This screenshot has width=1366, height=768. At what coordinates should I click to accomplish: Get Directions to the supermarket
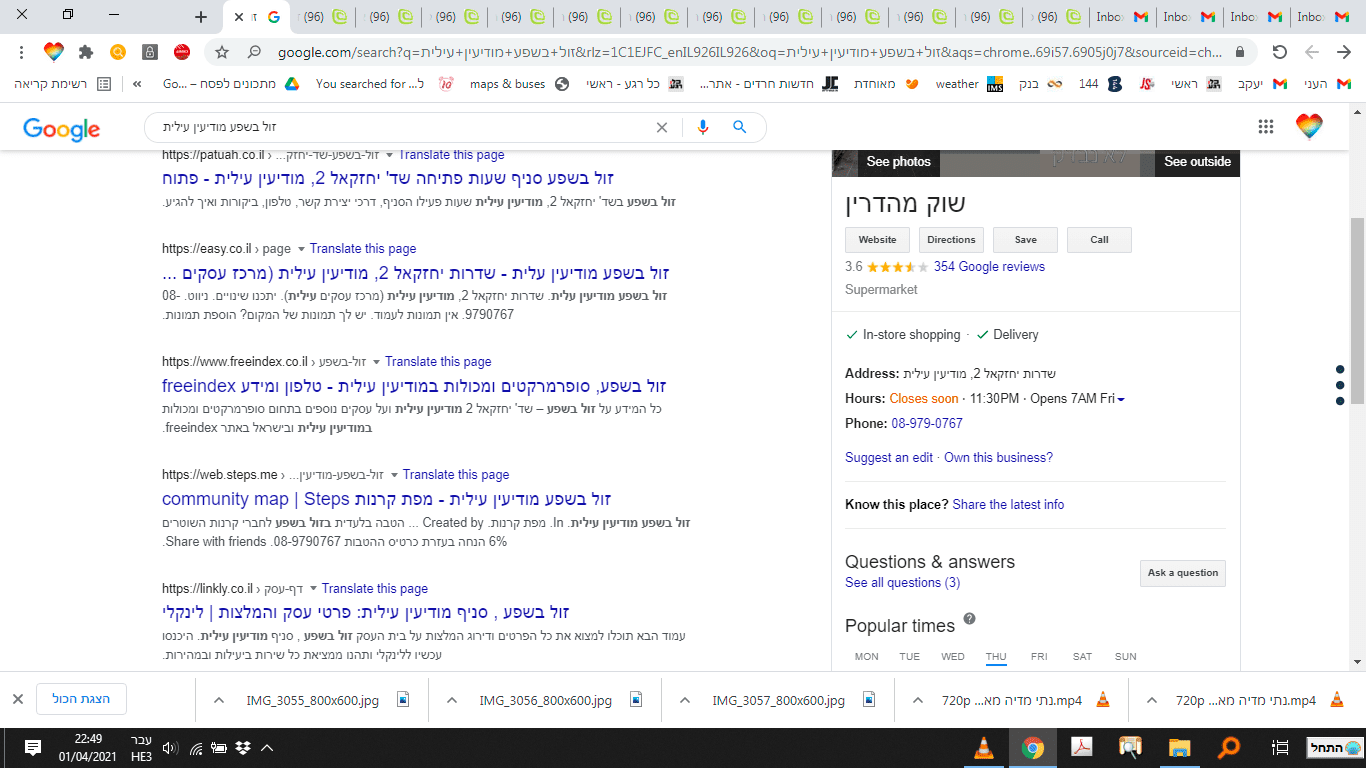(951, 240)
